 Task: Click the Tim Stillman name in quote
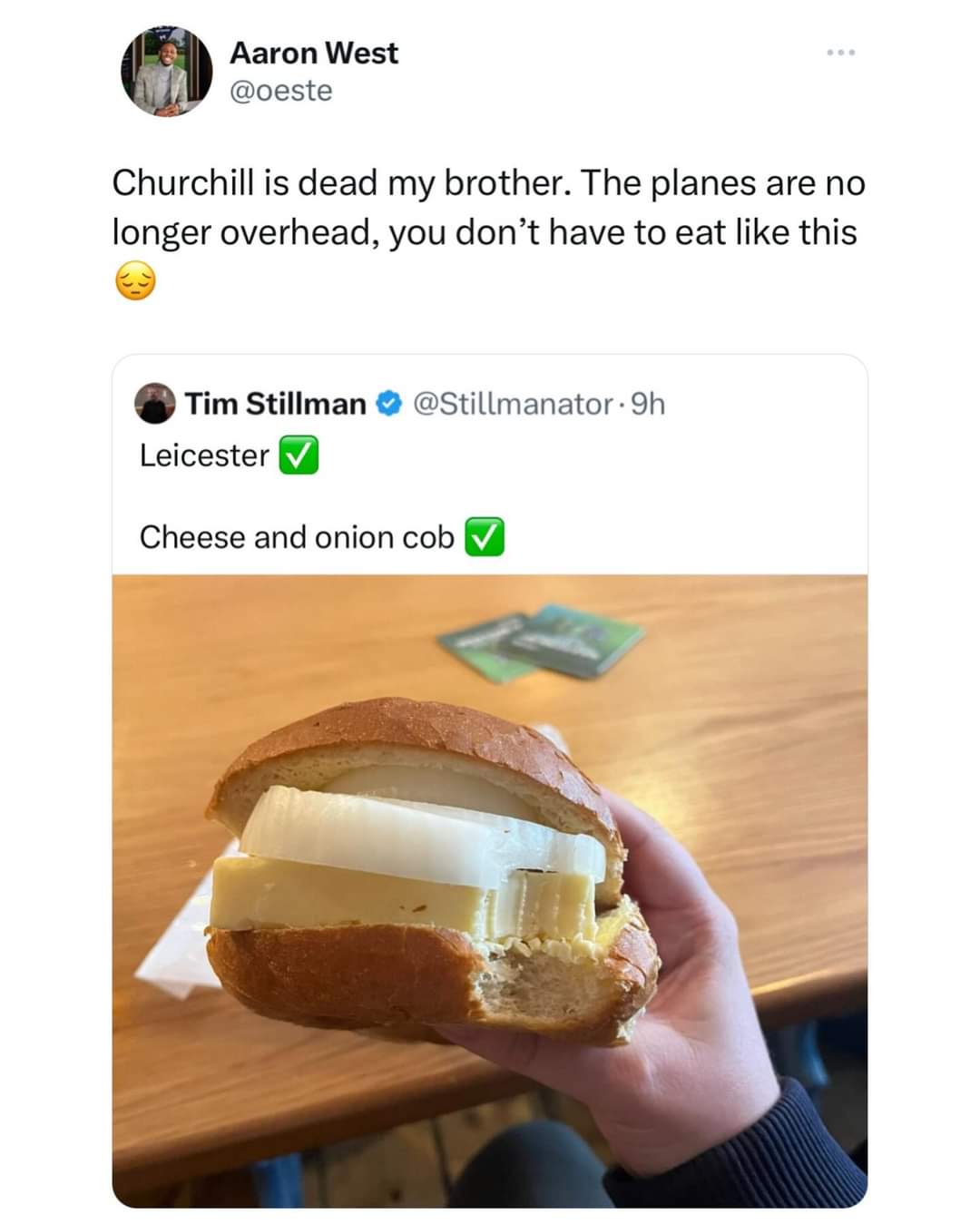275,403
